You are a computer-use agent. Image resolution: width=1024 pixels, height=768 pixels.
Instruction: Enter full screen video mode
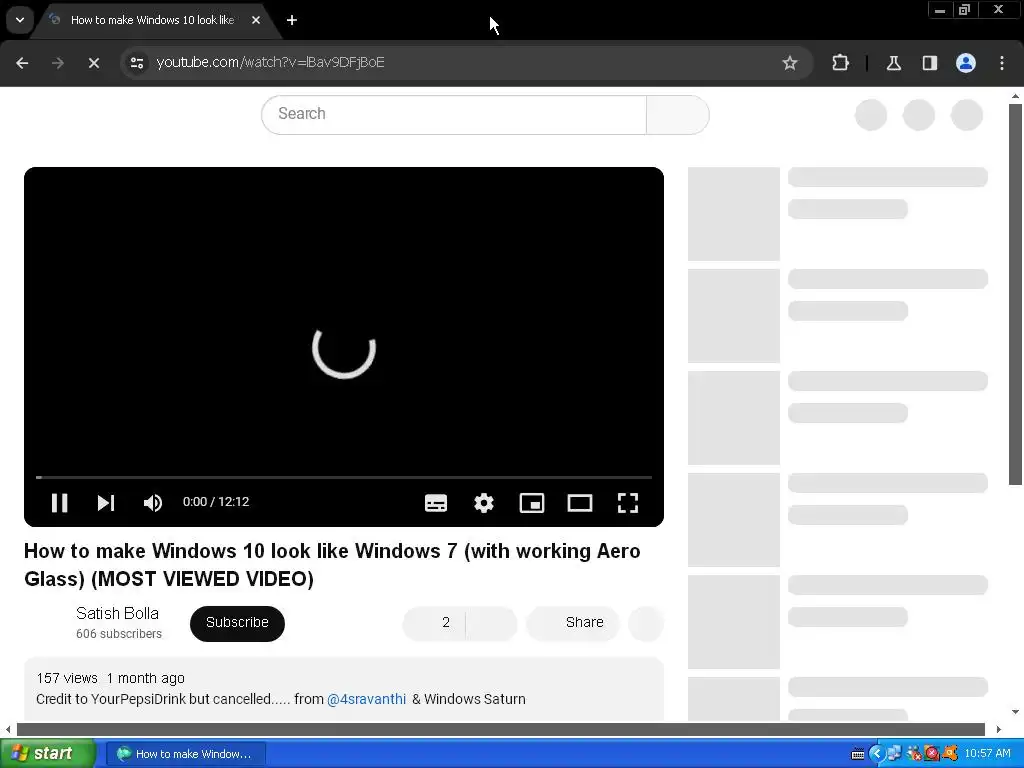point(628,503)
